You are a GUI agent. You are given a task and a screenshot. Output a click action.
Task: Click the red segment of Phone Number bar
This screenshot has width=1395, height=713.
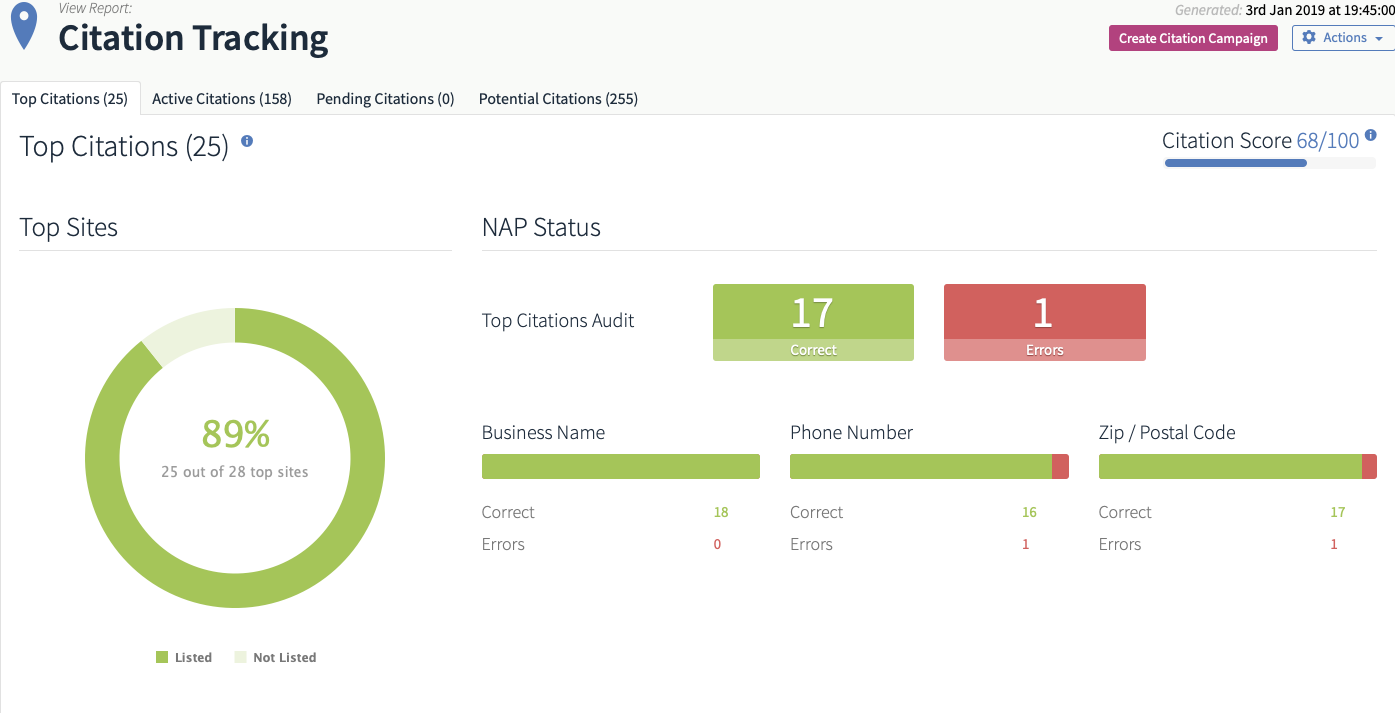(1060, 467)
